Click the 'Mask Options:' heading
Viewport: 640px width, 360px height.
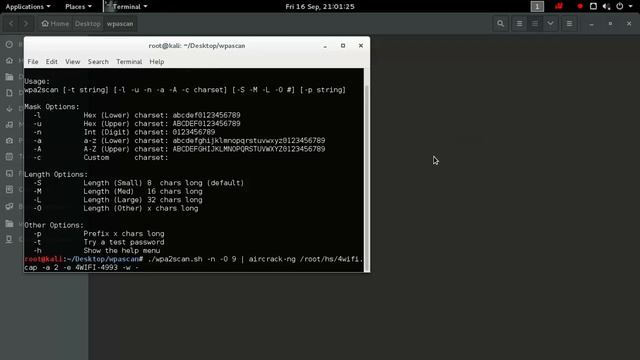pos(52,107)
